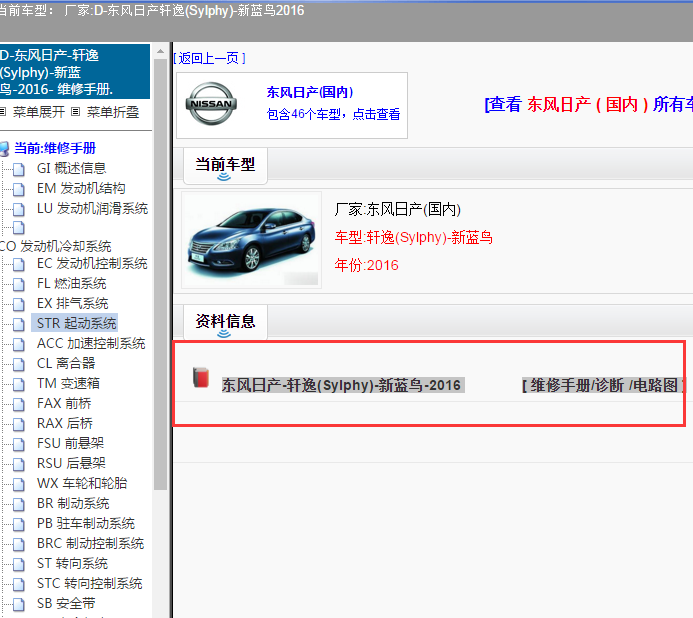Open LU 发动机润滑系统 tree item
The height and width of the screenshot is (618, 693).
[92, 208]
